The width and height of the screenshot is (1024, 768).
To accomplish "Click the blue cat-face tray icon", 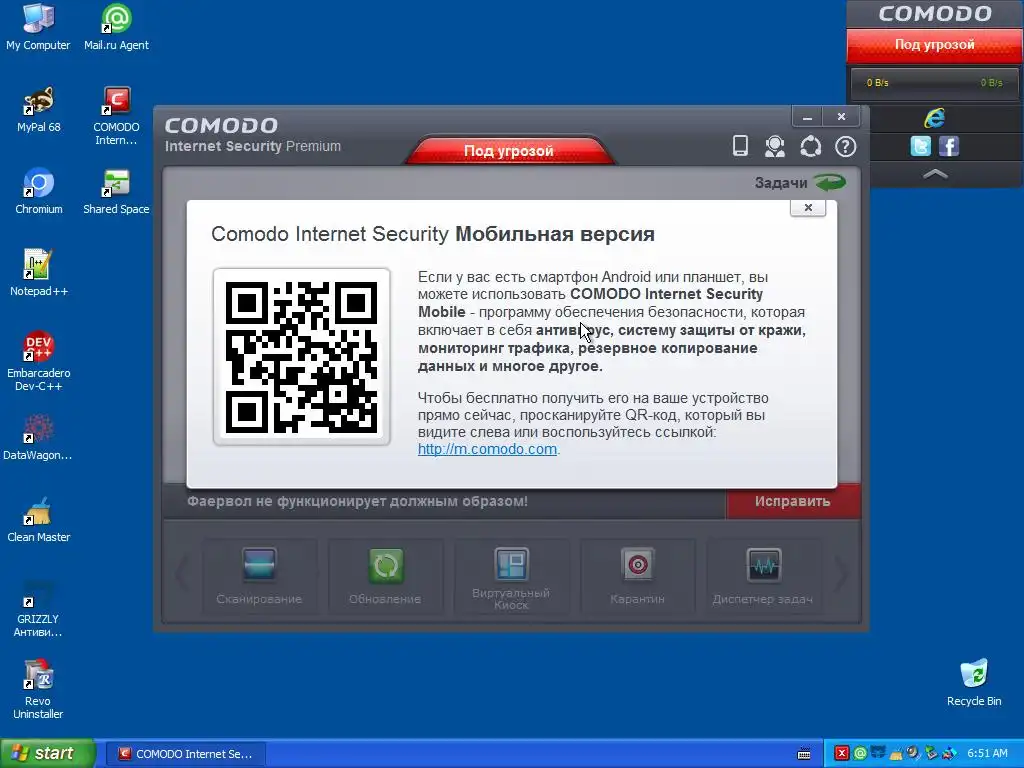I will 878,754.
